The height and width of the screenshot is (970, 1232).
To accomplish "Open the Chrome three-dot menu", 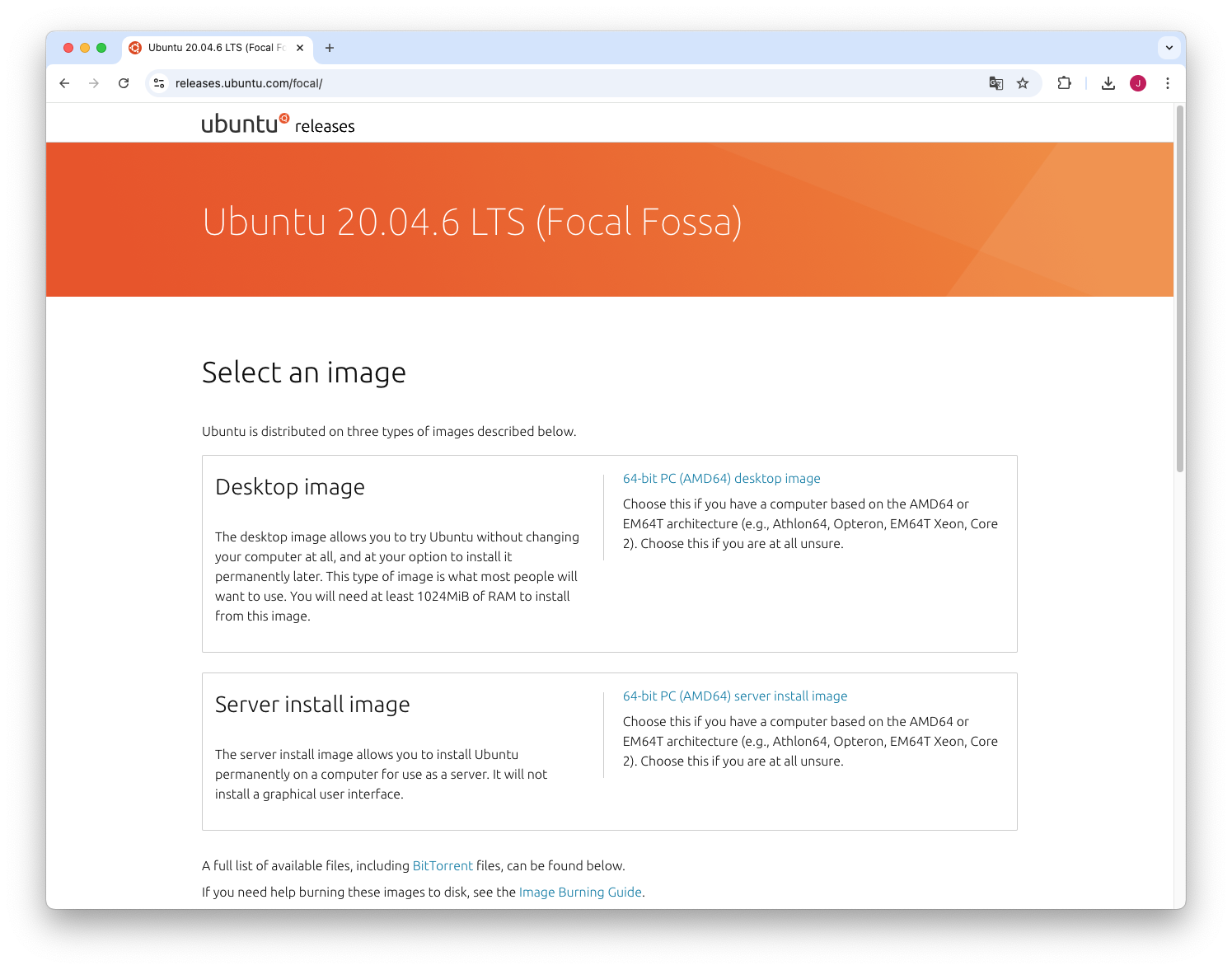I will pyautogui.click(x=1168, y=83).
